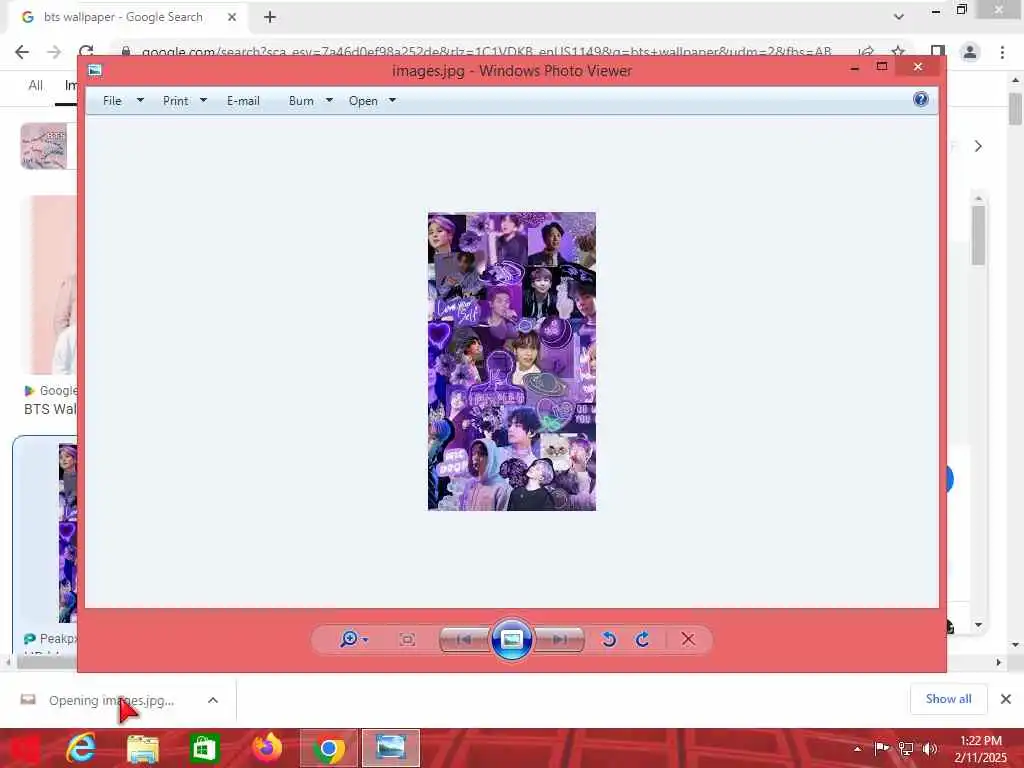Screen dimensions: 1024x768
Task: Rotate the photo clockwise
Action: coord(643,639)
